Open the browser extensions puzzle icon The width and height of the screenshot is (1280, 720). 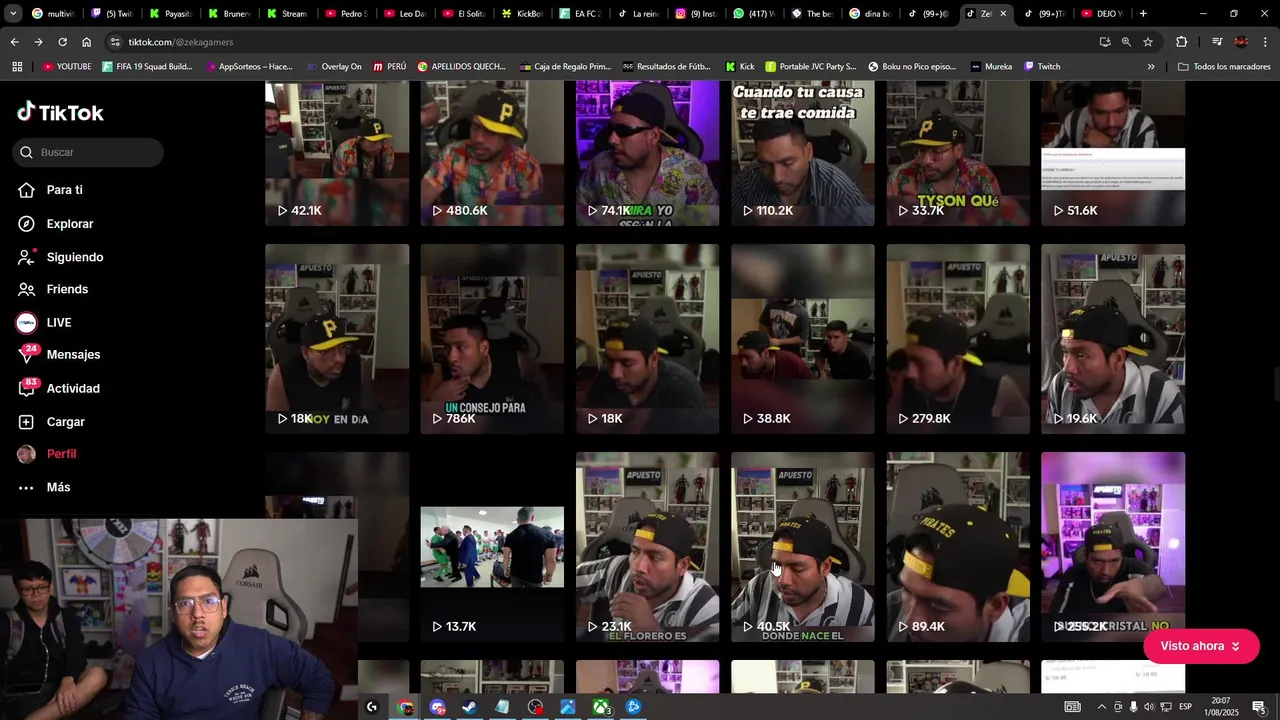click(x=1182, y=42)
